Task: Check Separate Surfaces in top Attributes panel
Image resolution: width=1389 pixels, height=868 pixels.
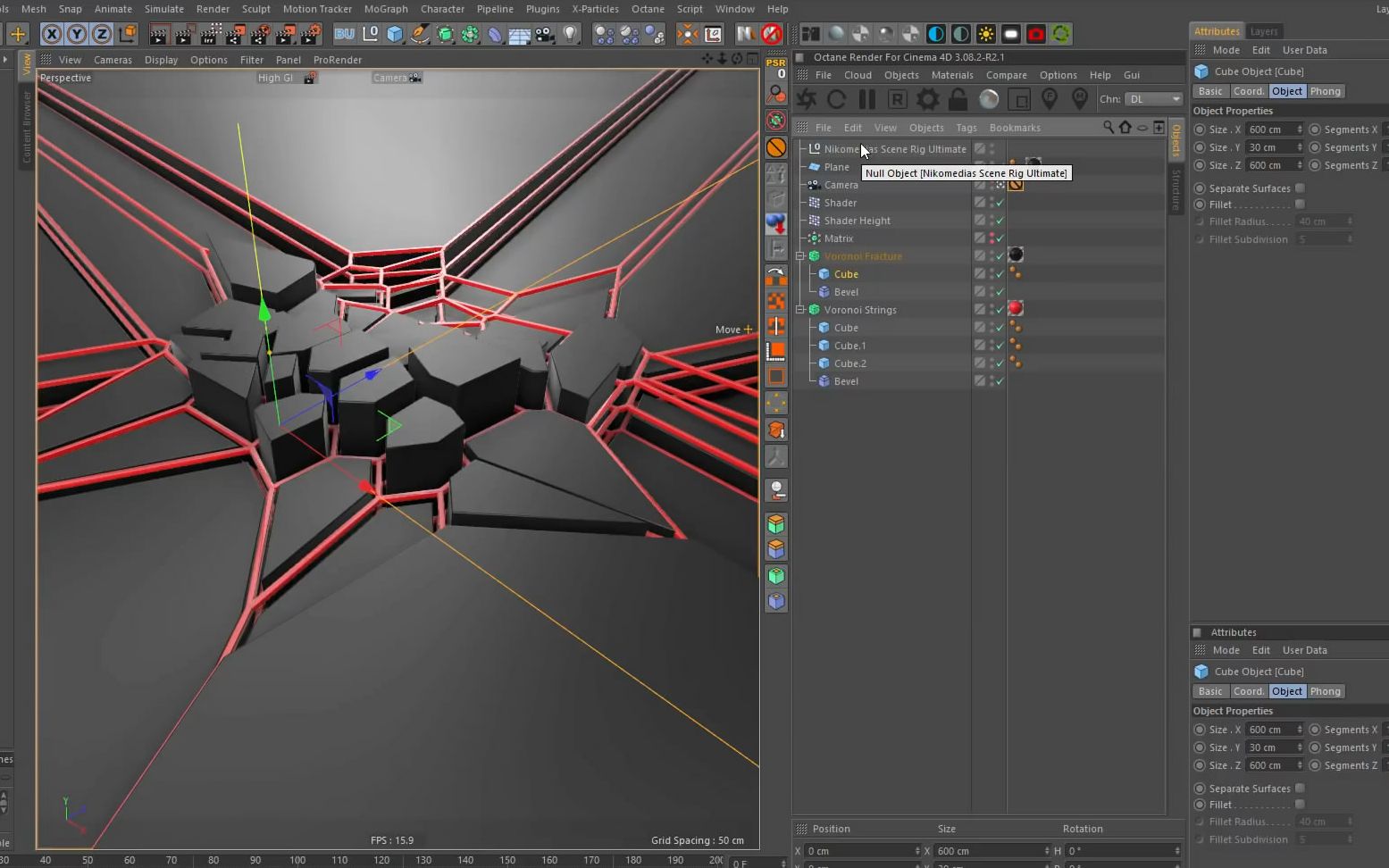Action: coord(1300,188)
